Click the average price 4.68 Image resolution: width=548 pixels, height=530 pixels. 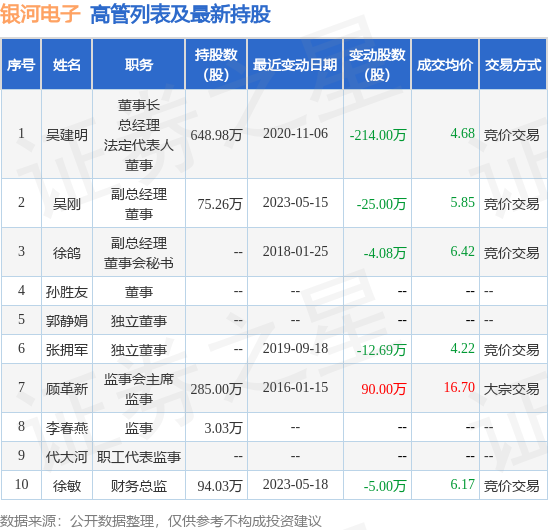(x=462, y=133)
